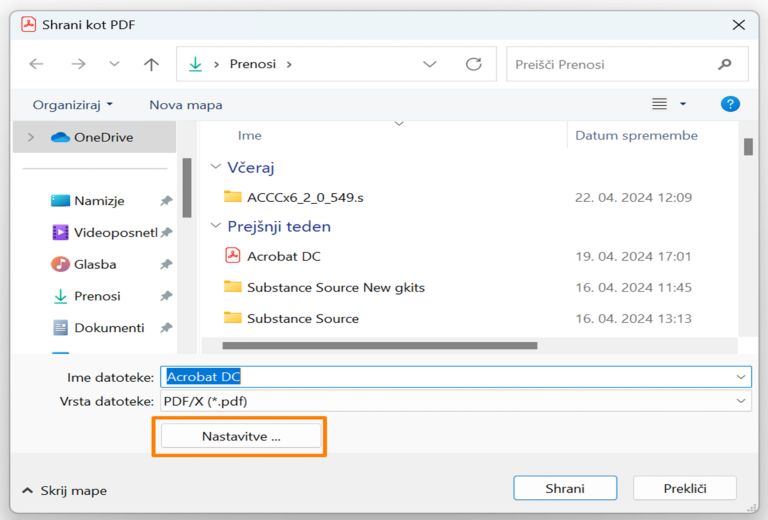Select the Glasba music folder
Viewport: 768px width, 520px height.
pos(95,264)
